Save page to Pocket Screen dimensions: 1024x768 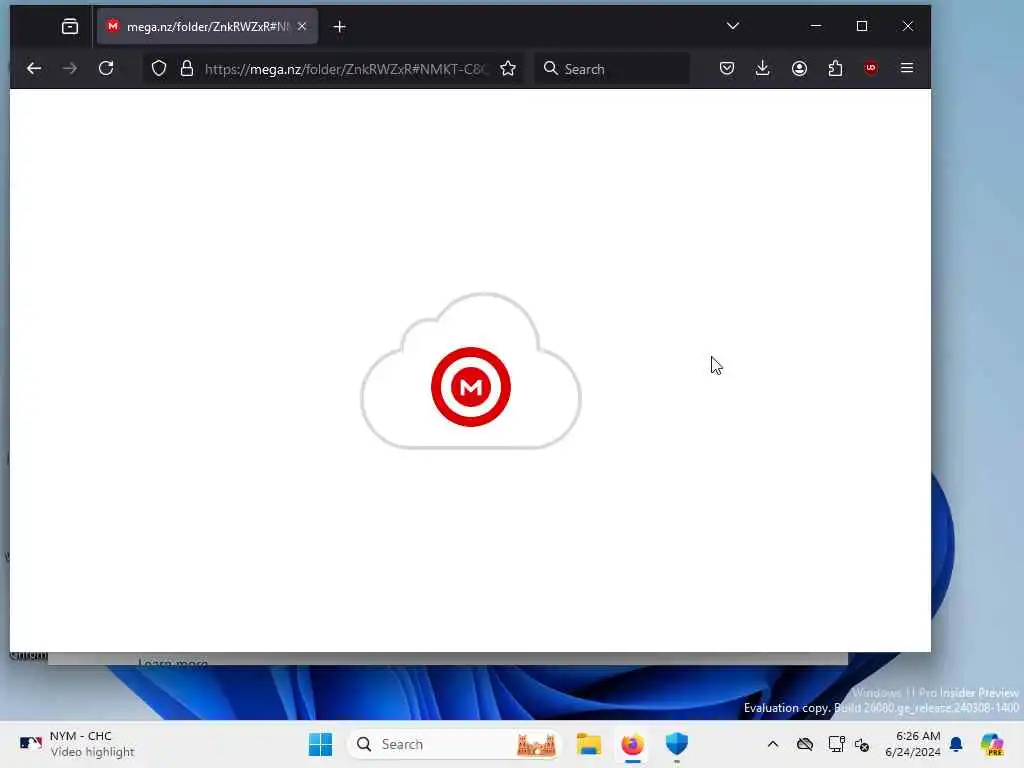coord(727,69)
